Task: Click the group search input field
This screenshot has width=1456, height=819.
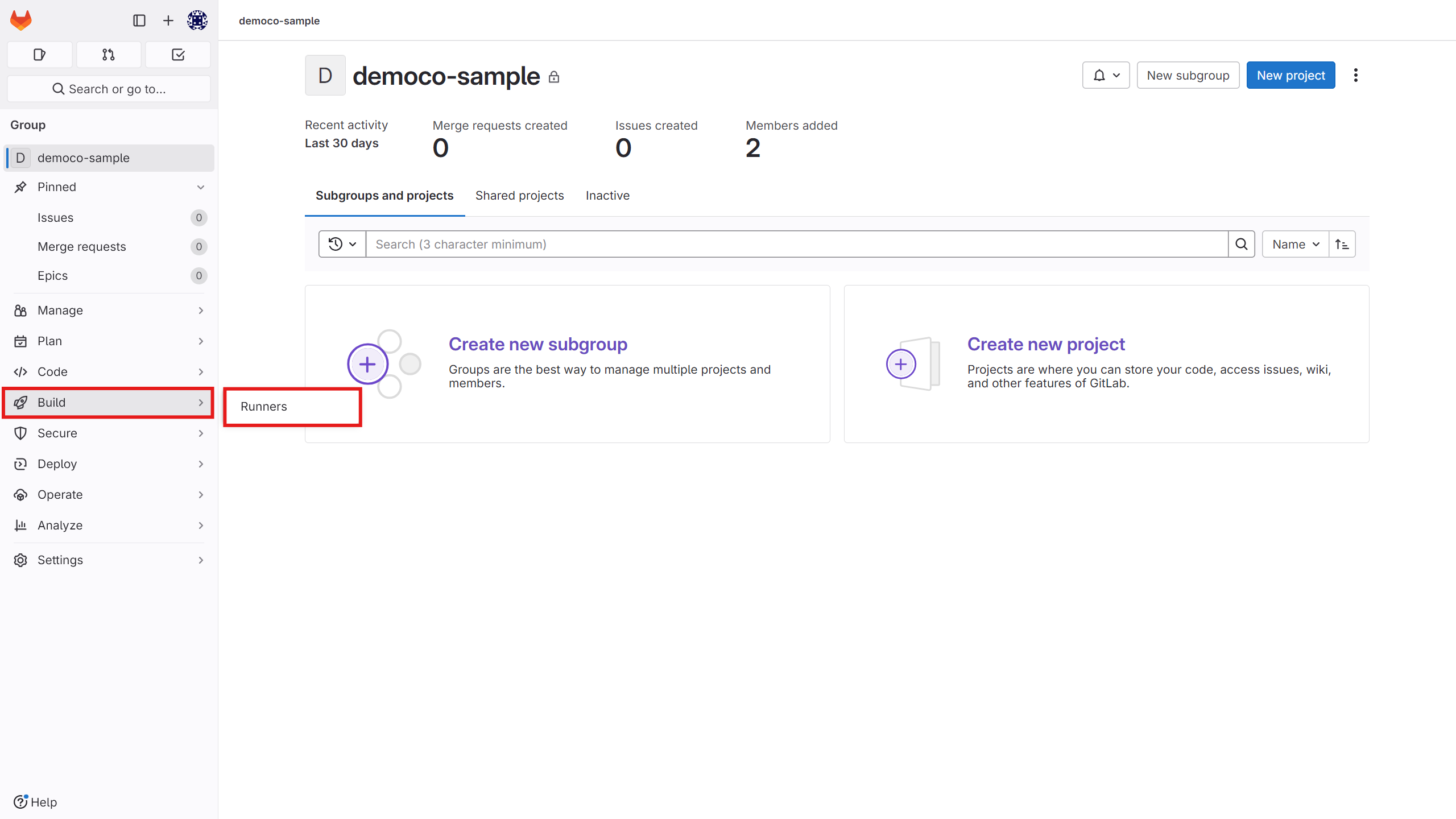Action: pyautogui.click(x=797, y=244)
